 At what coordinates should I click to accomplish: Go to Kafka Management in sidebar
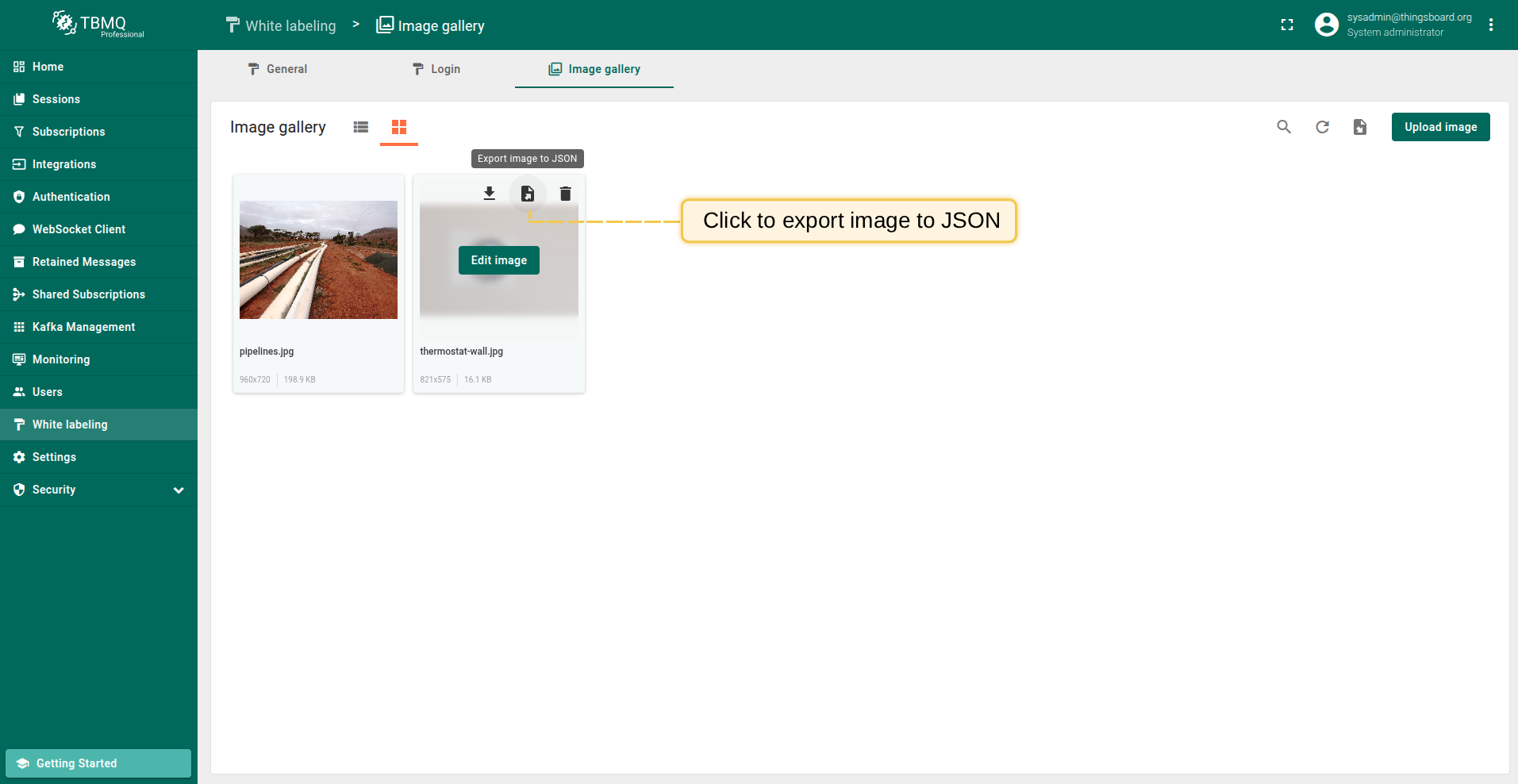pyautogui.click(x=83, y=327)
